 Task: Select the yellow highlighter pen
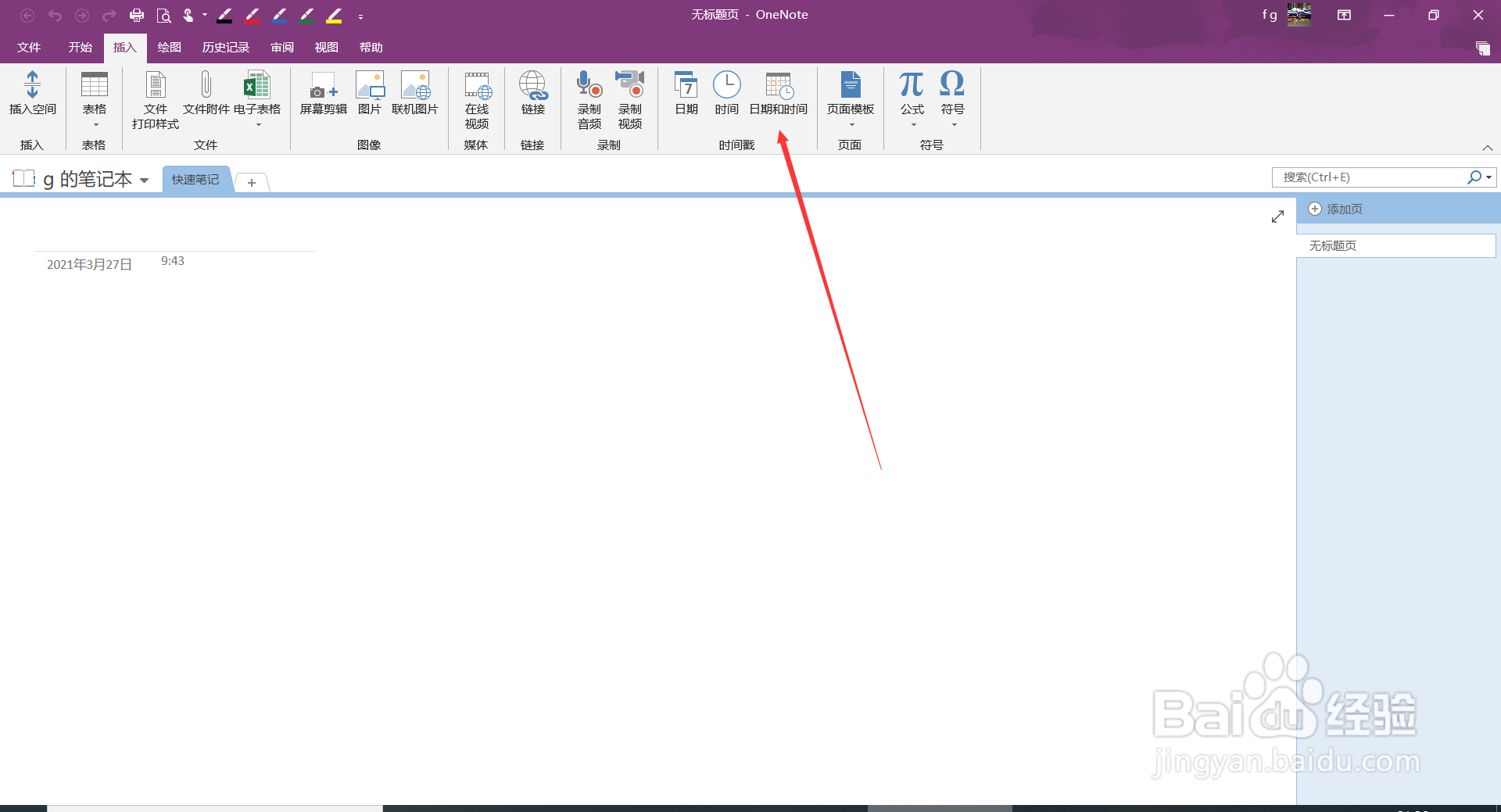tap(334, 15)
